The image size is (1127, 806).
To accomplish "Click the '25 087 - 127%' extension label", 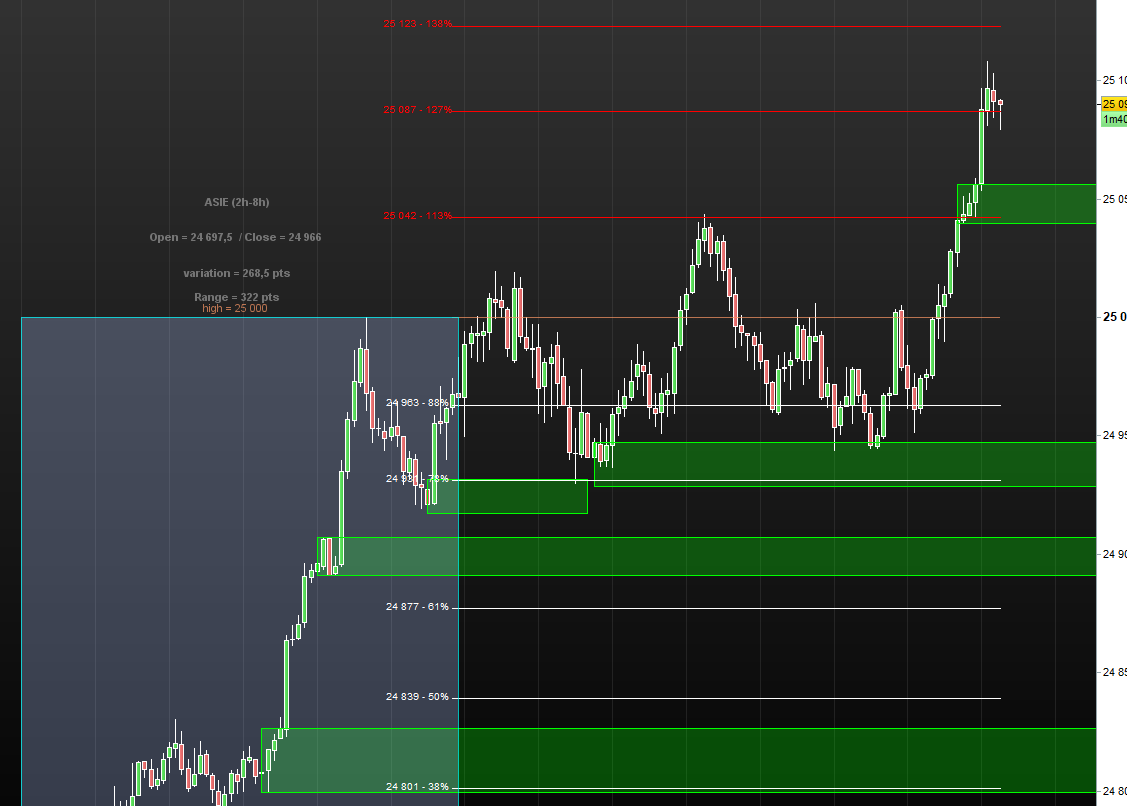I will coord(418,110).
